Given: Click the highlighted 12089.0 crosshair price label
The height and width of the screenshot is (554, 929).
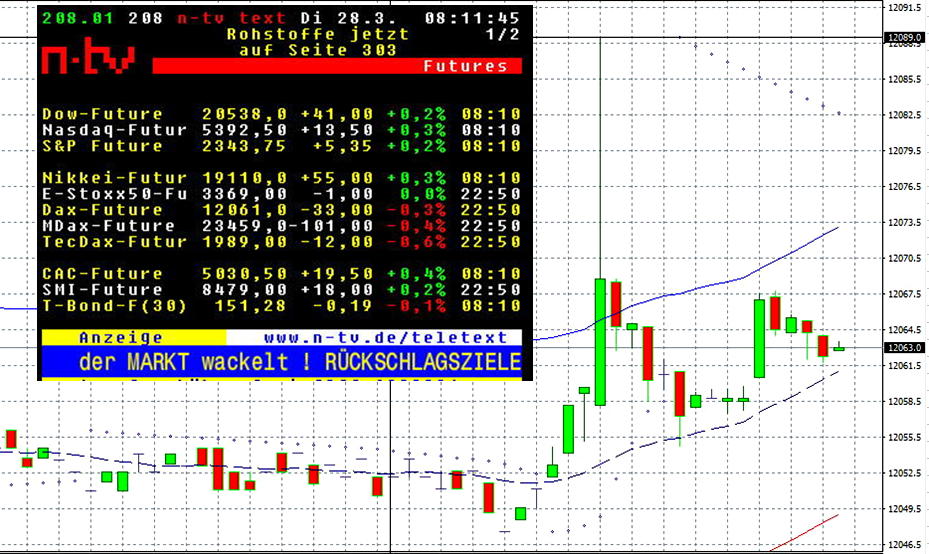Looking at the screenshot, I should [905, 37].
